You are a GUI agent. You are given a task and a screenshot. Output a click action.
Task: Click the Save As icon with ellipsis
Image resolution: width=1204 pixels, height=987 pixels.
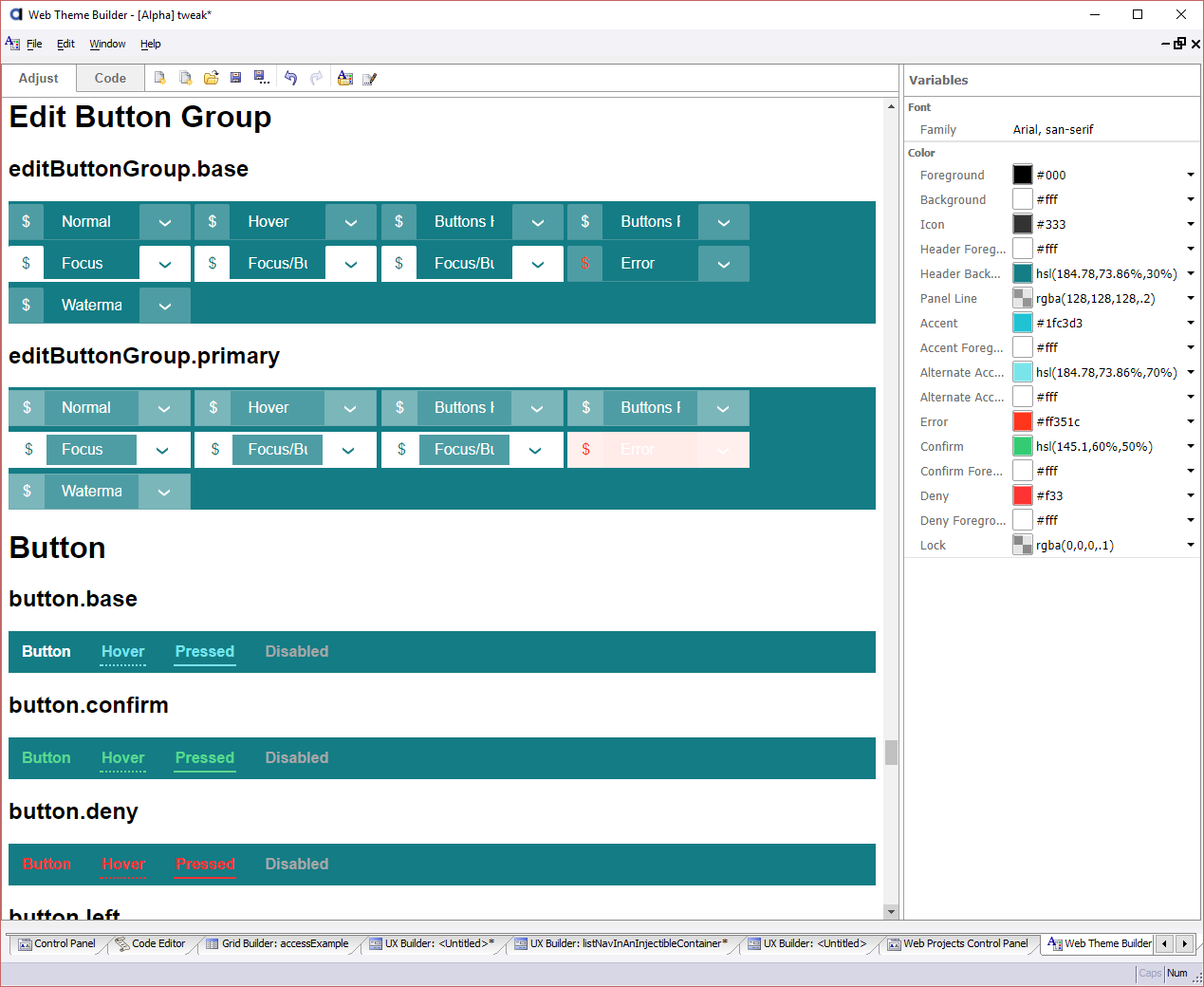(x=262, y=78)
